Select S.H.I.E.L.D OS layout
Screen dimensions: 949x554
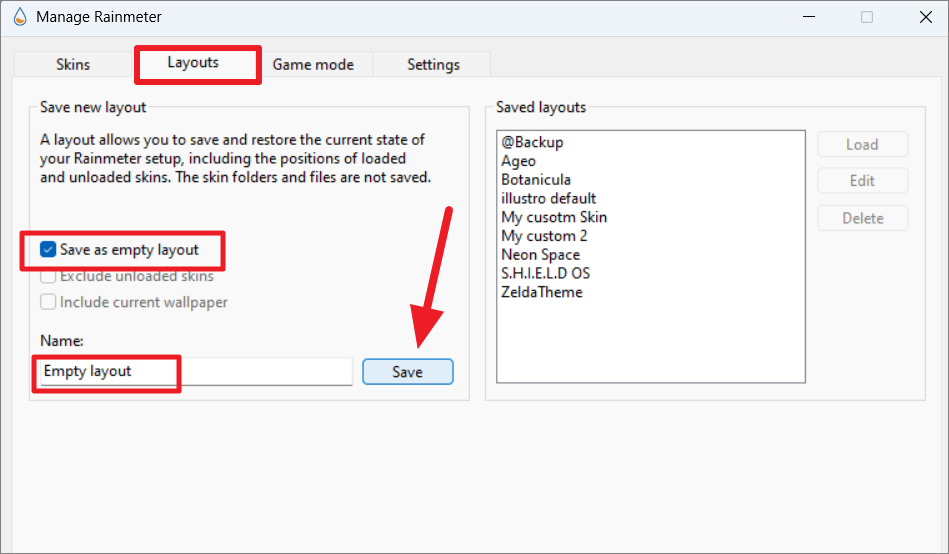(x=545, y=274)
